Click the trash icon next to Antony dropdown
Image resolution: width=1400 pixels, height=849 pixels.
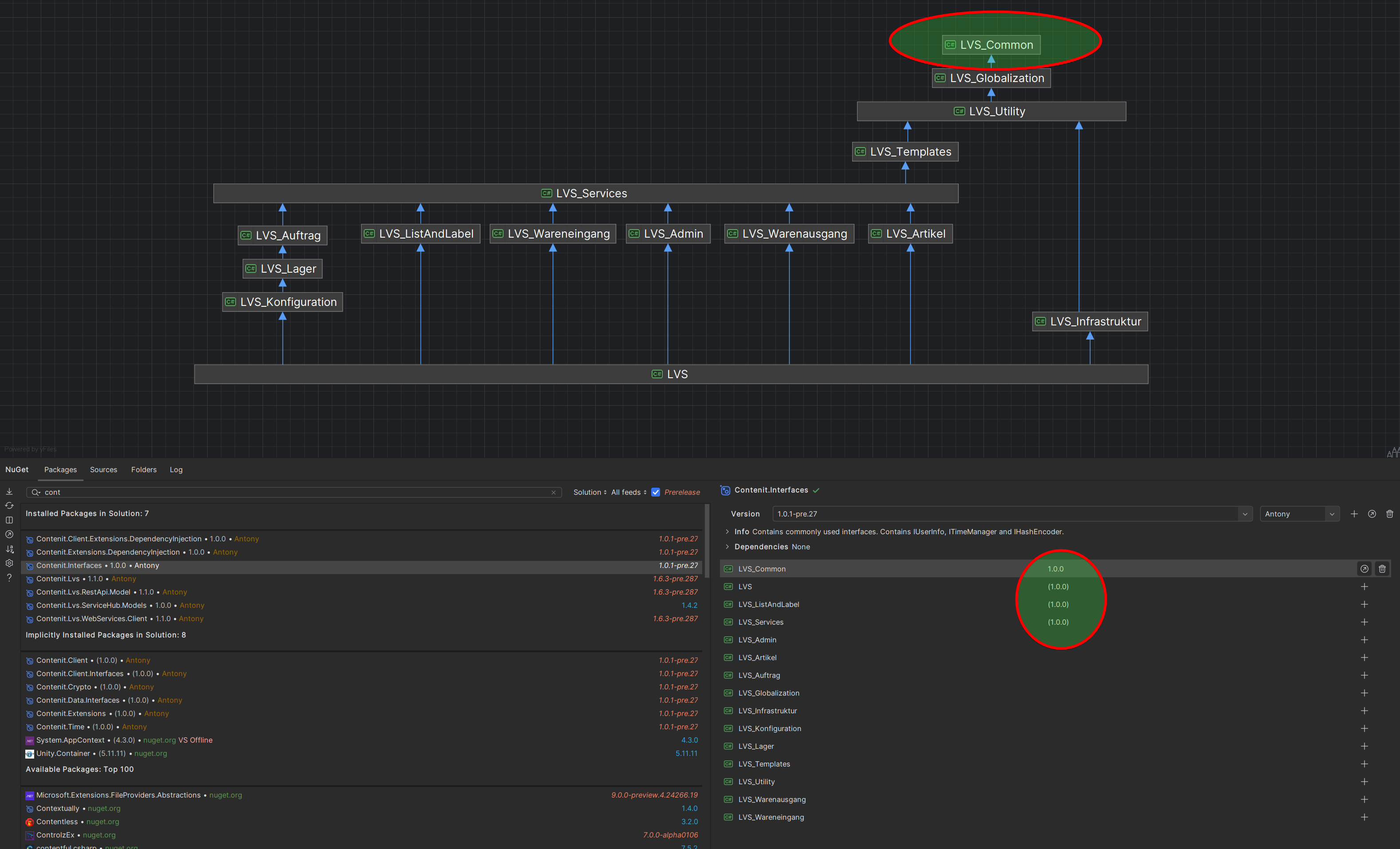click(1389, 514)
